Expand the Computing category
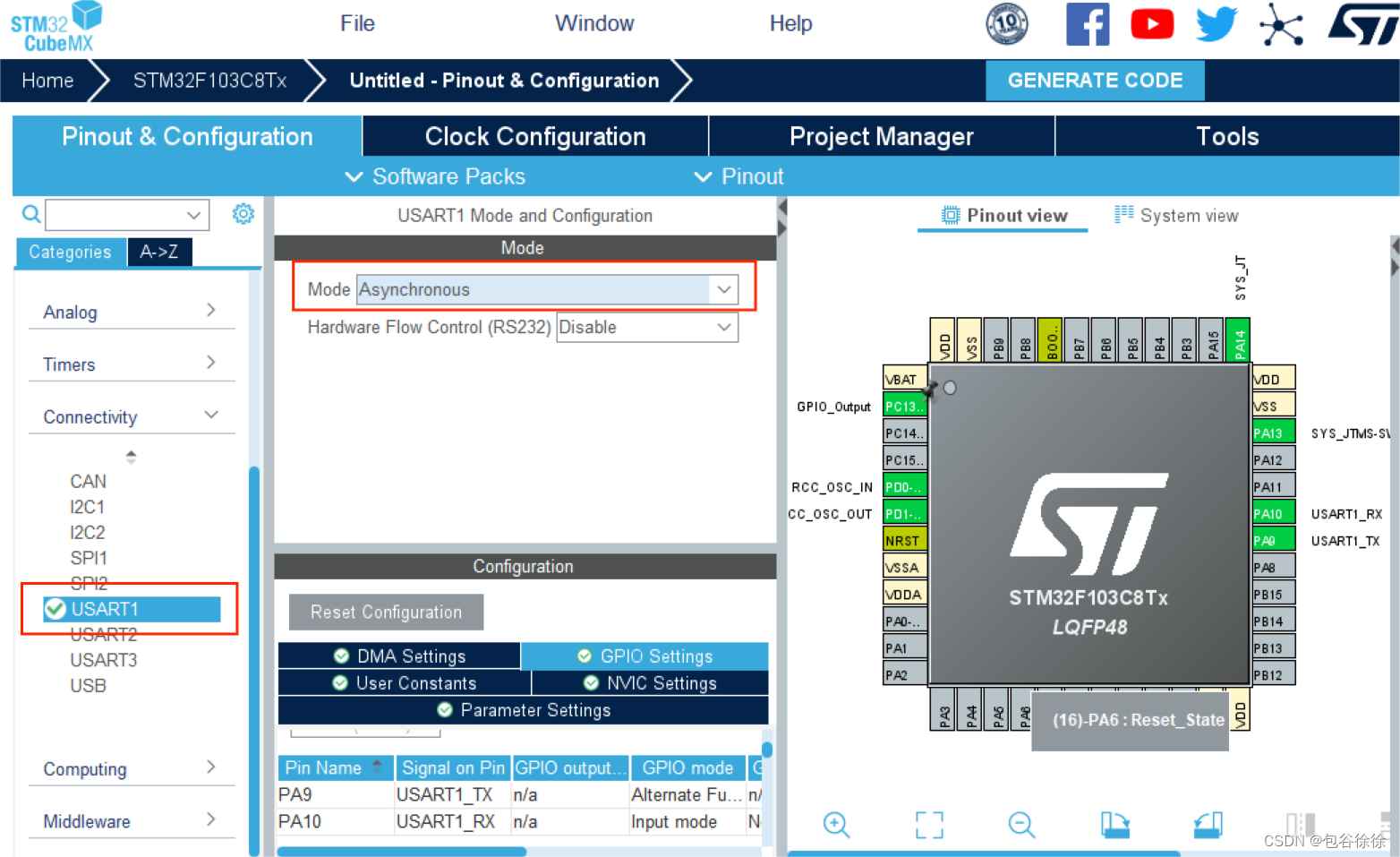 pos(132,768)
